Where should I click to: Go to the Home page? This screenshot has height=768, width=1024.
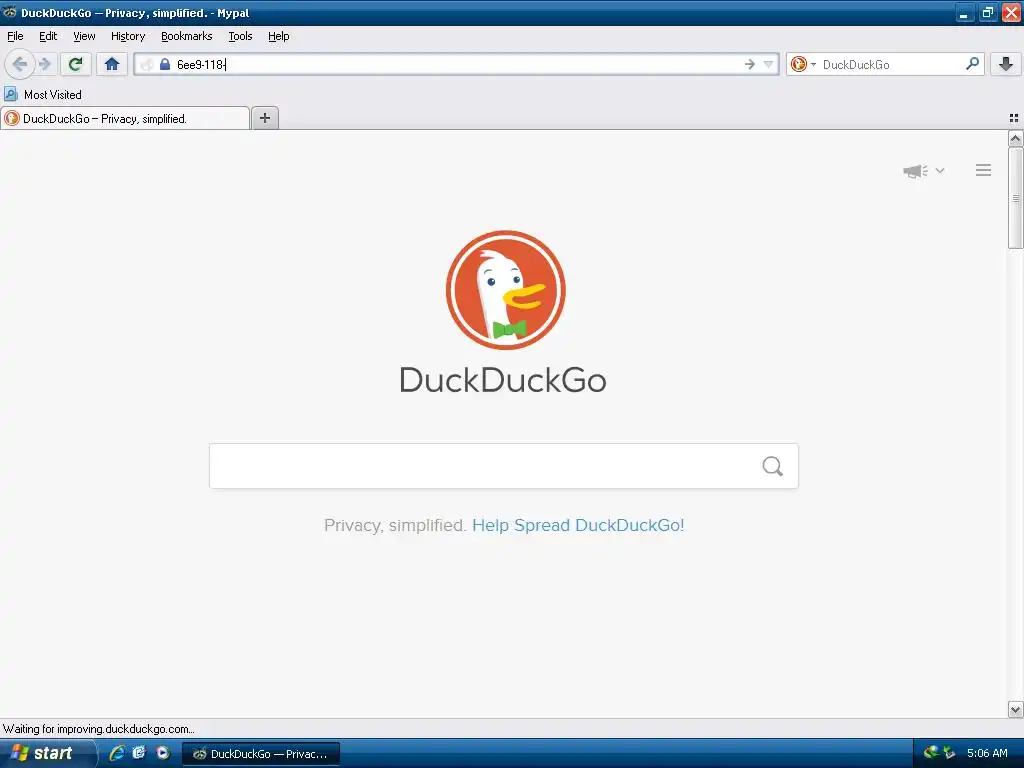click(x=112, y=64)
